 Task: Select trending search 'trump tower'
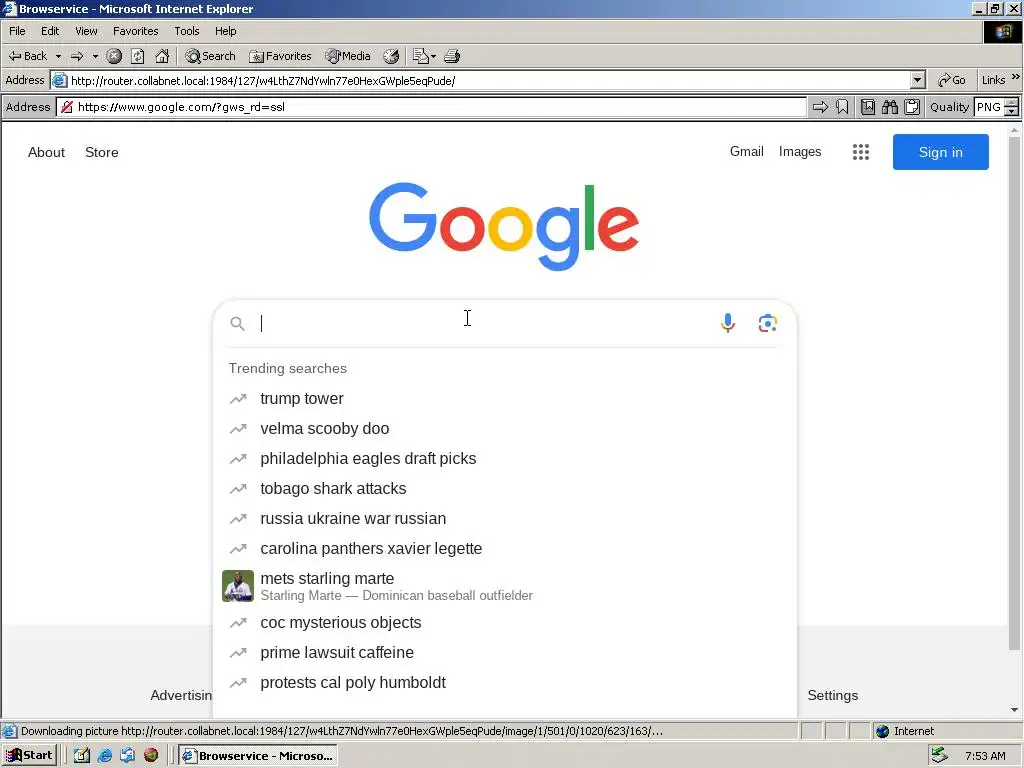(x=505, y=398)
